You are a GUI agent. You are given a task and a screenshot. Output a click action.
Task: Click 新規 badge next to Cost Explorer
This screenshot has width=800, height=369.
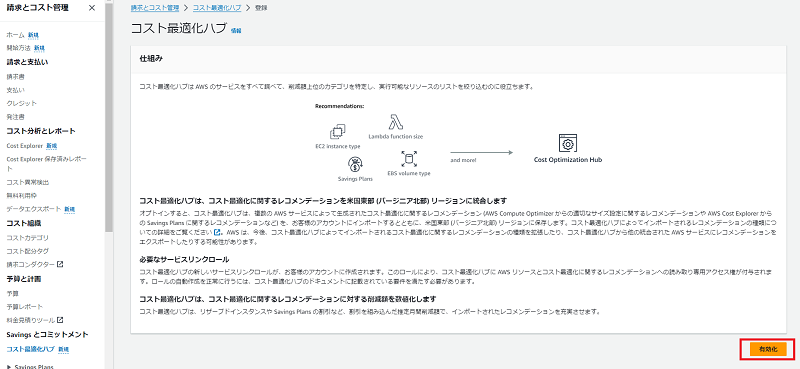click(52, 146)
